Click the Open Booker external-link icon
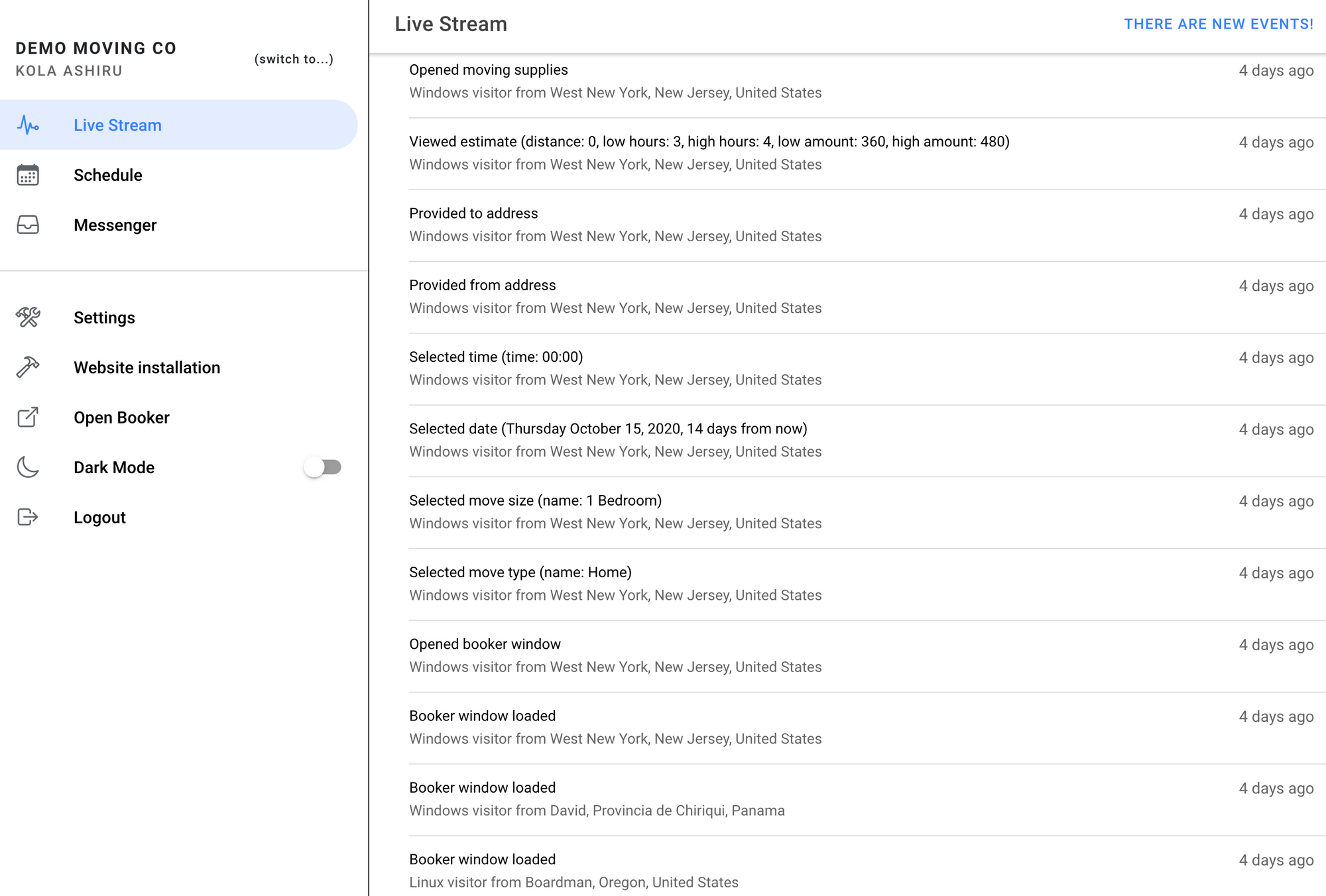This screenshot has height=896, width=1326. (28, 418)
